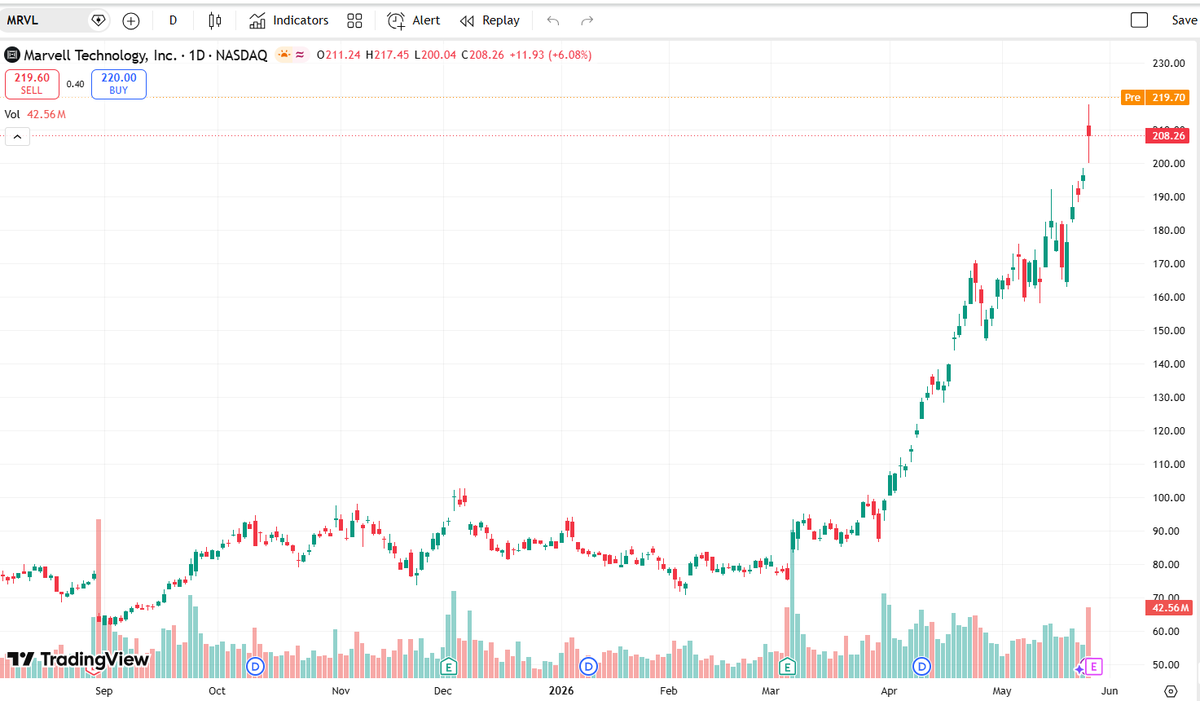
Task: Click the Pre 219.70 pre-market price label
Action: (x=1155, y=97)
